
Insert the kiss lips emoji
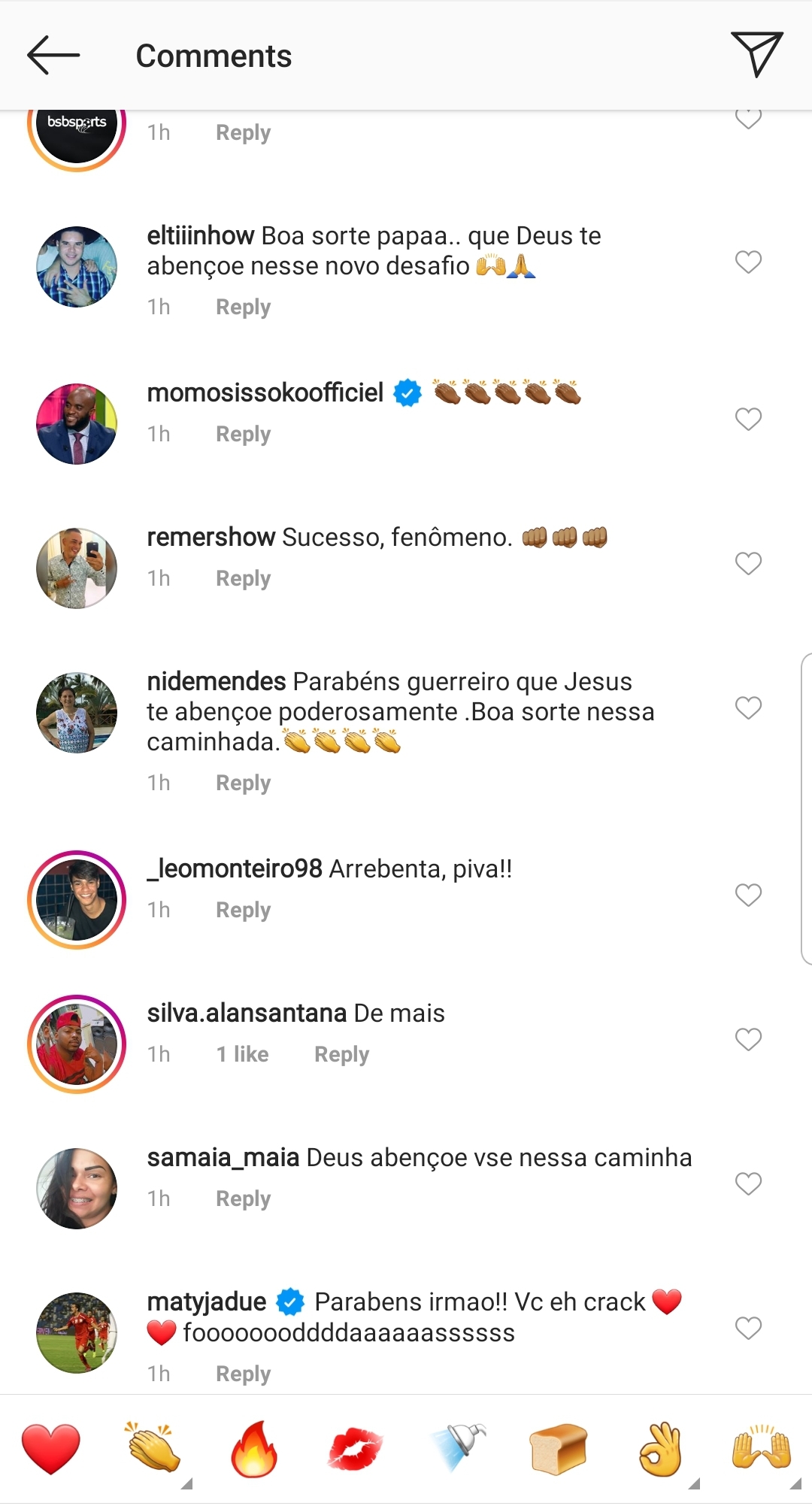tap(355, 1448)
